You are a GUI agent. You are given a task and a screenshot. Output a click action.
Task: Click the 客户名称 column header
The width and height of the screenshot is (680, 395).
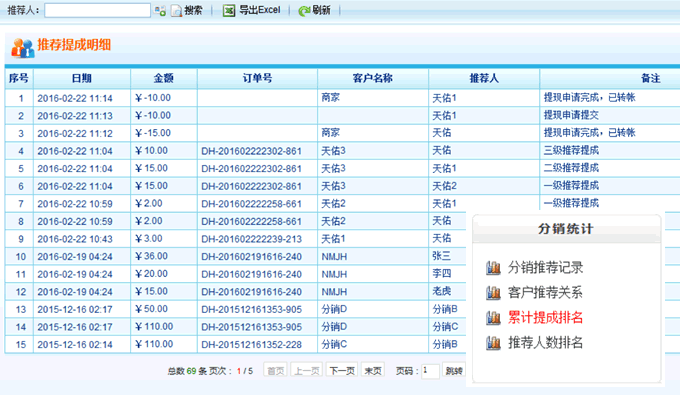tap(373, 78)
